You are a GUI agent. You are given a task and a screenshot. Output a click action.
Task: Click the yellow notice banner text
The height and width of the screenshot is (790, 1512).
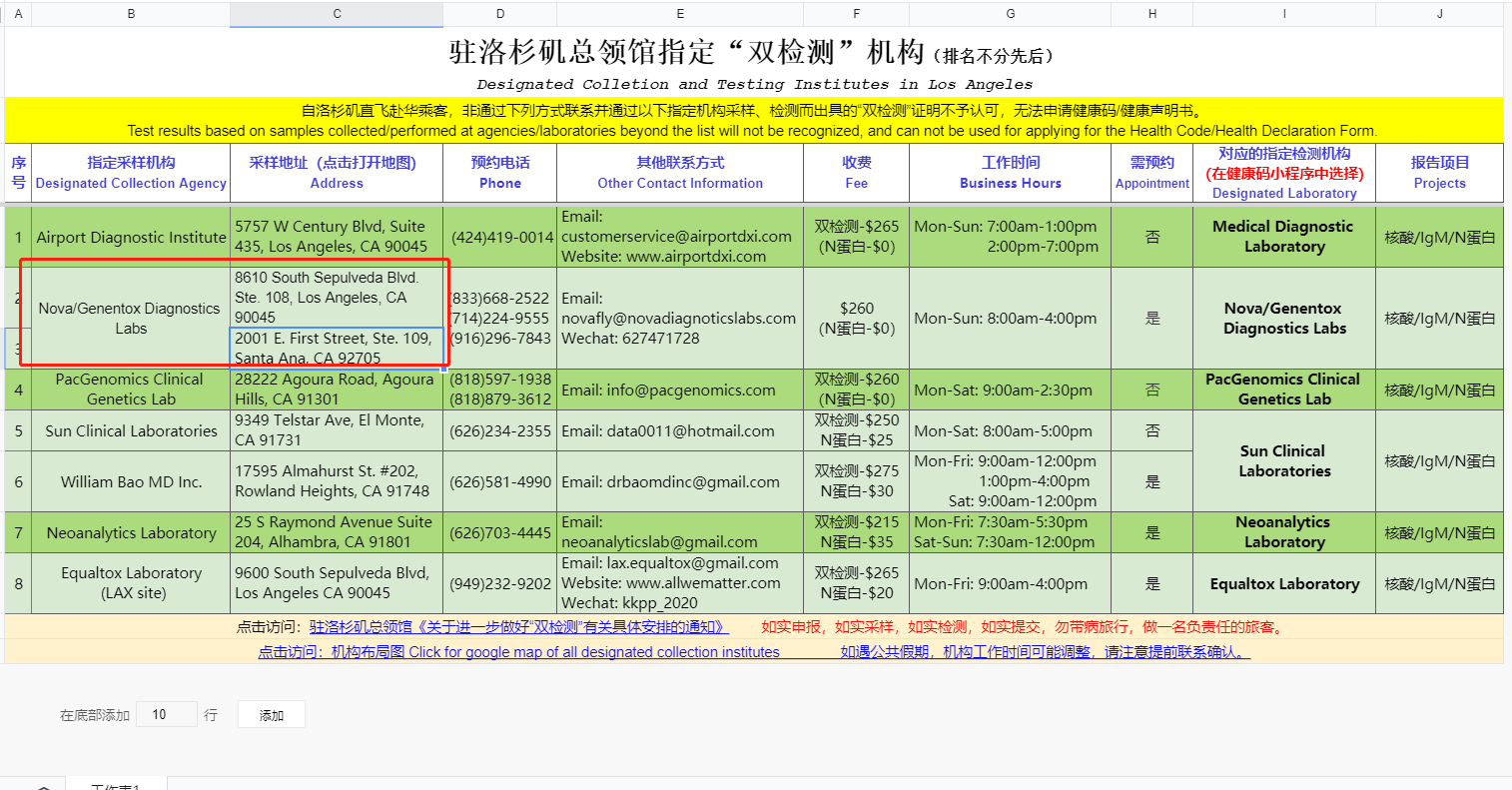tap(754, 121)
